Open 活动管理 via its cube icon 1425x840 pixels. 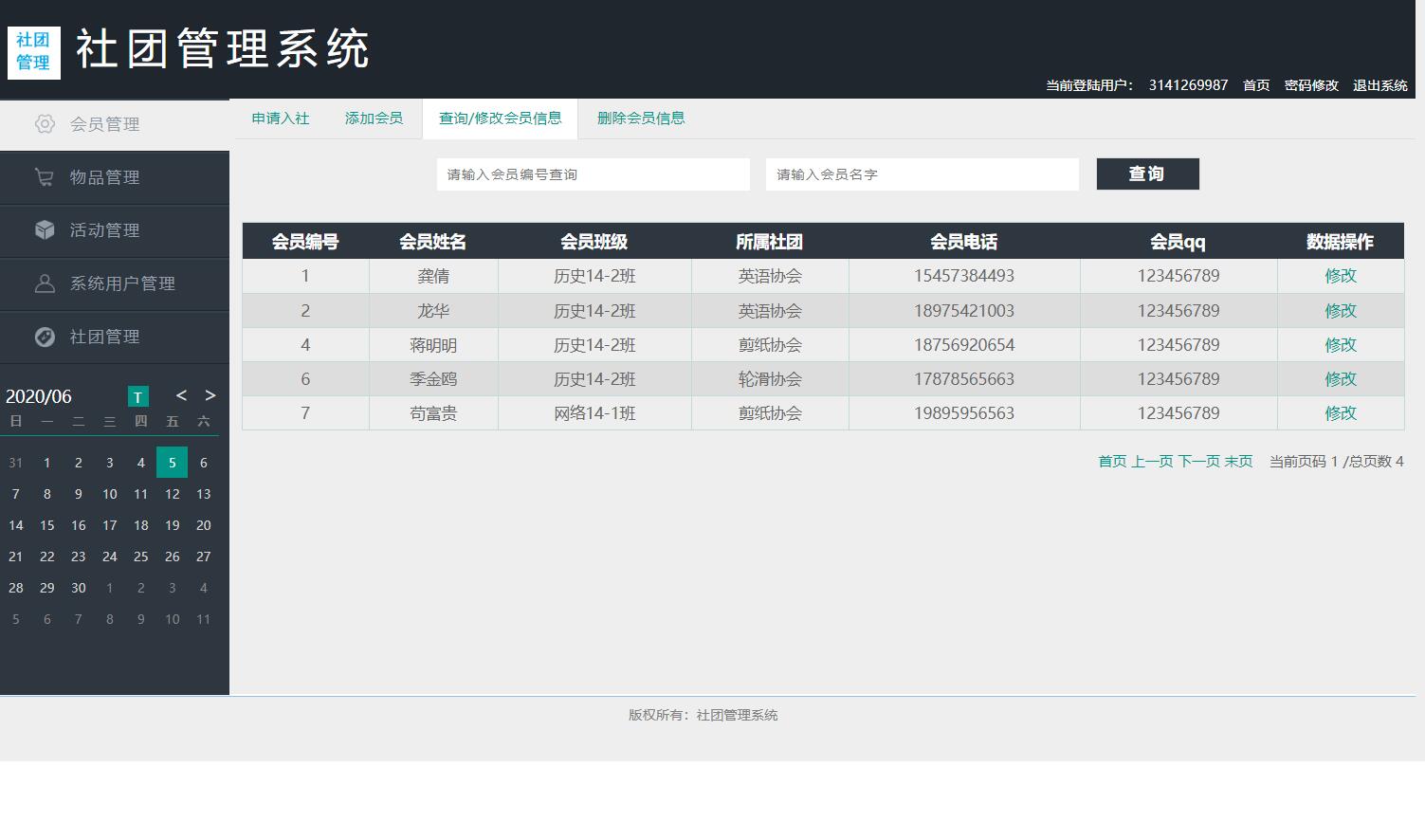pyautogui.click(x=45, y=230)
